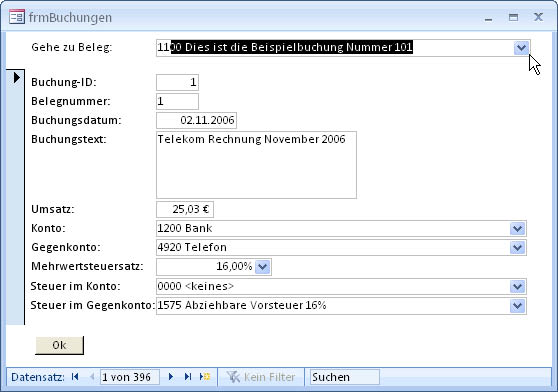Image resolution: width=558 pixels, height=392 pixels.
Task: Expand the Gegenkonto combo box
Action: [x=517, y=248]
